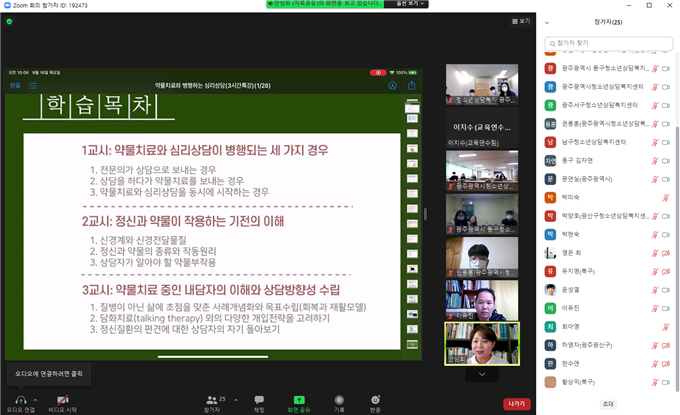The width and height of the screenshot is (680, 415).
Task: Click the Invite button below participant list
Action: pyautogui.click(x=608, y=404)
